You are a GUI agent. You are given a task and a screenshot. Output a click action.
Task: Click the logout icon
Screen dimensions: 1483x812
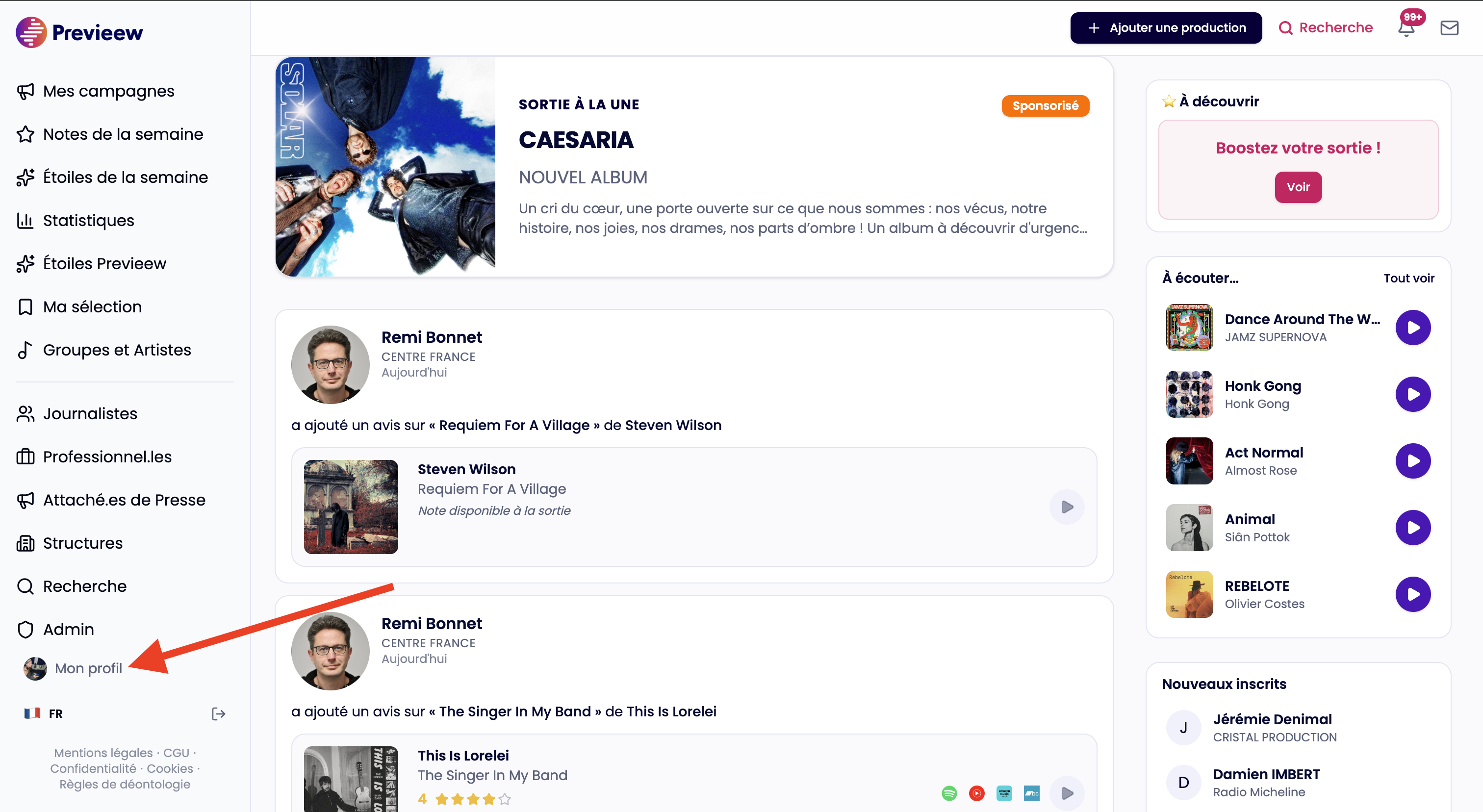tap(219, 714)
